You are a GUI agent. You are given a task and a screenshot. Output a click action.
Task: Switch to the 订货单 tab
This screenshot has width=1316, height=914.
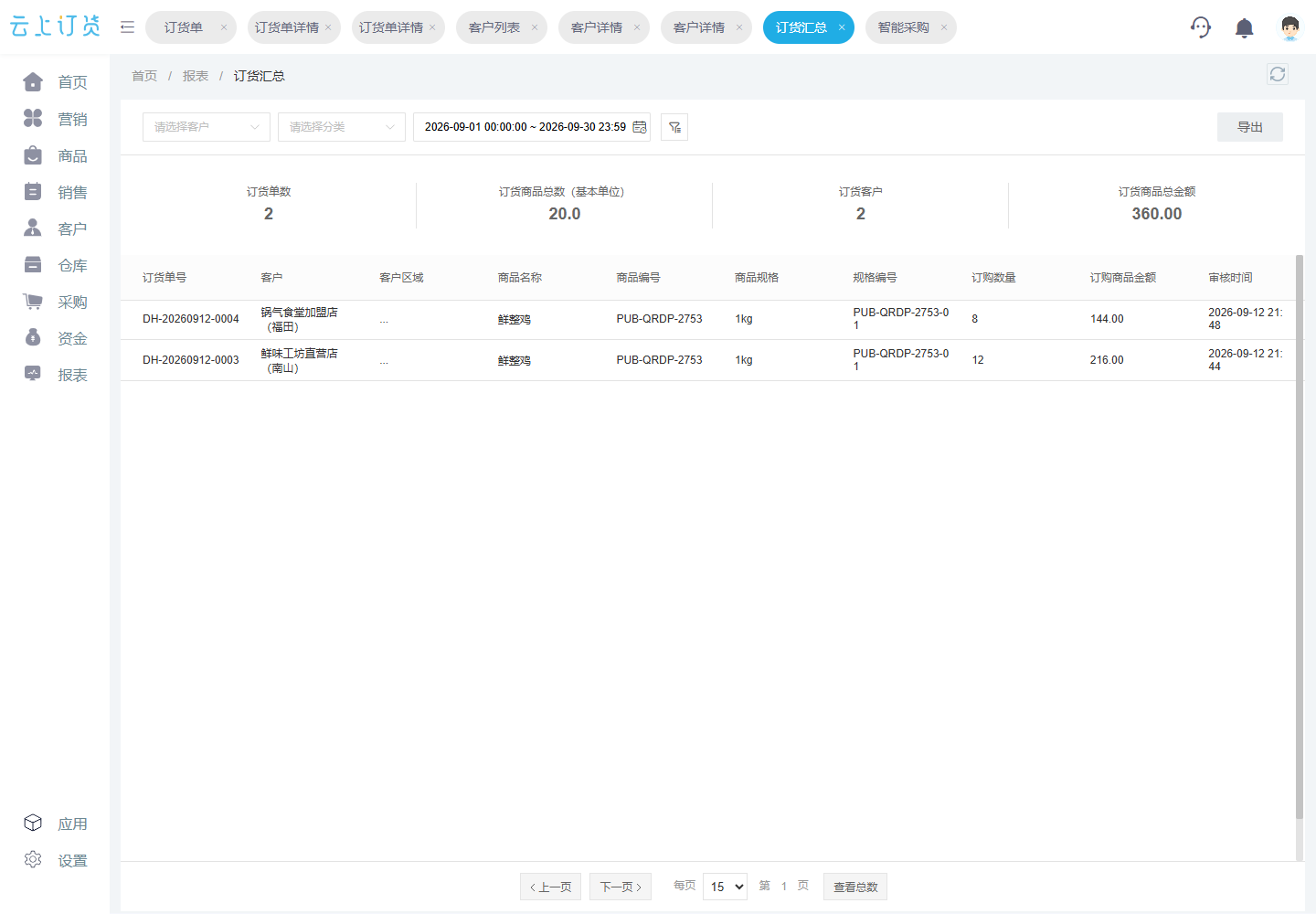(x=184, y=27)
